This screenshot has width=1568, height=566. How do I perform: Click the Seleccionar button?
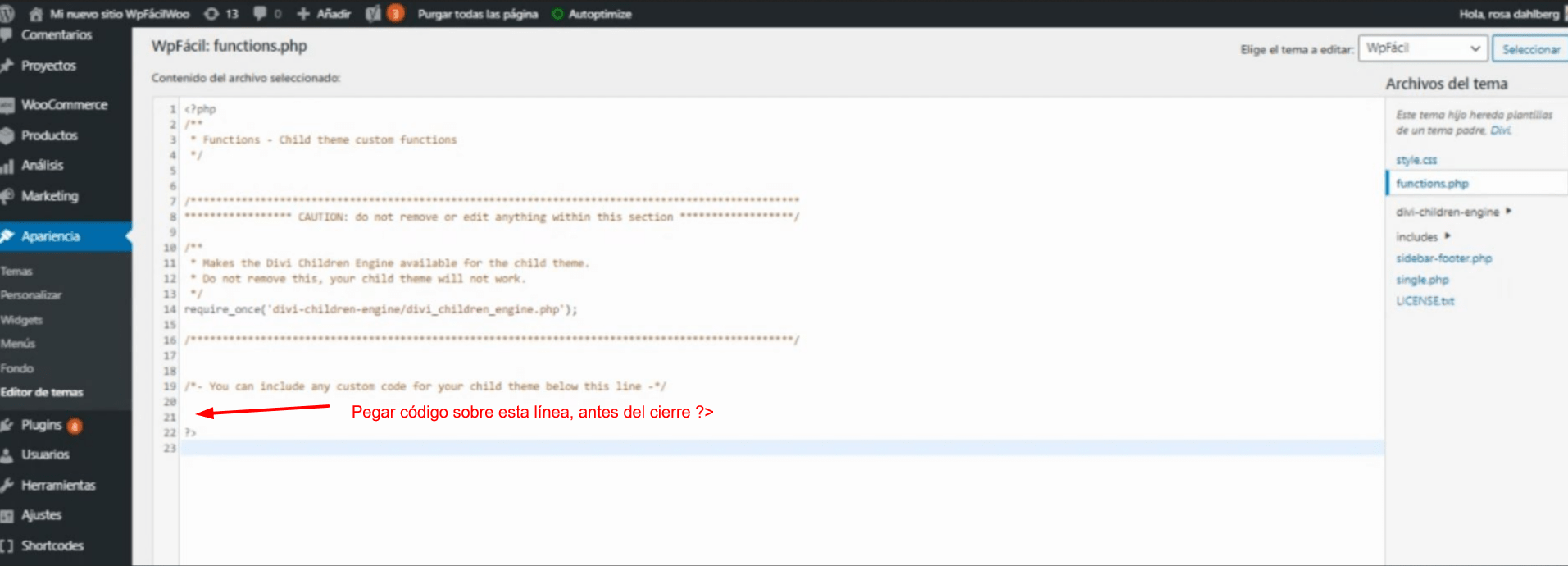(1530, 49)
